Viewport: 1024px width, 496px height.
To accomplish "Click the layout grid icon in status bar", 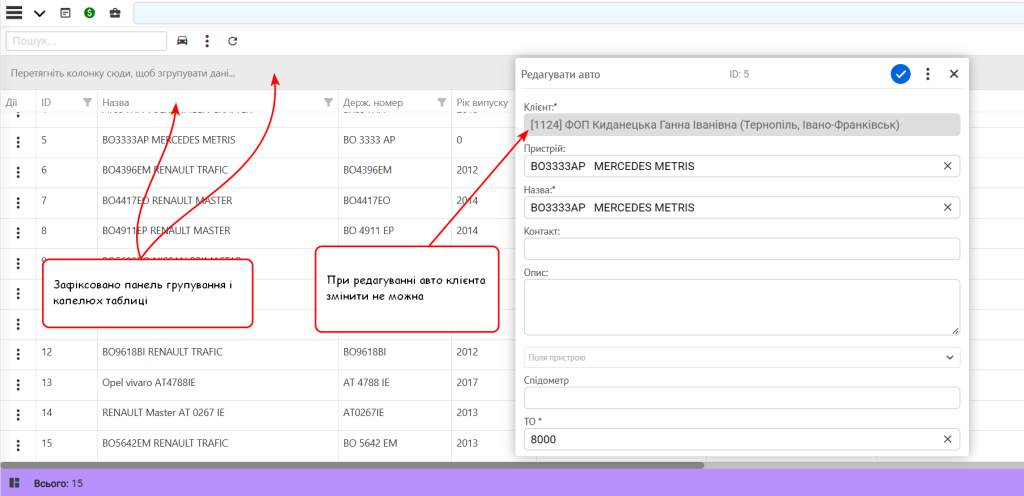I will pyautogui.click(x=14, y=483).
